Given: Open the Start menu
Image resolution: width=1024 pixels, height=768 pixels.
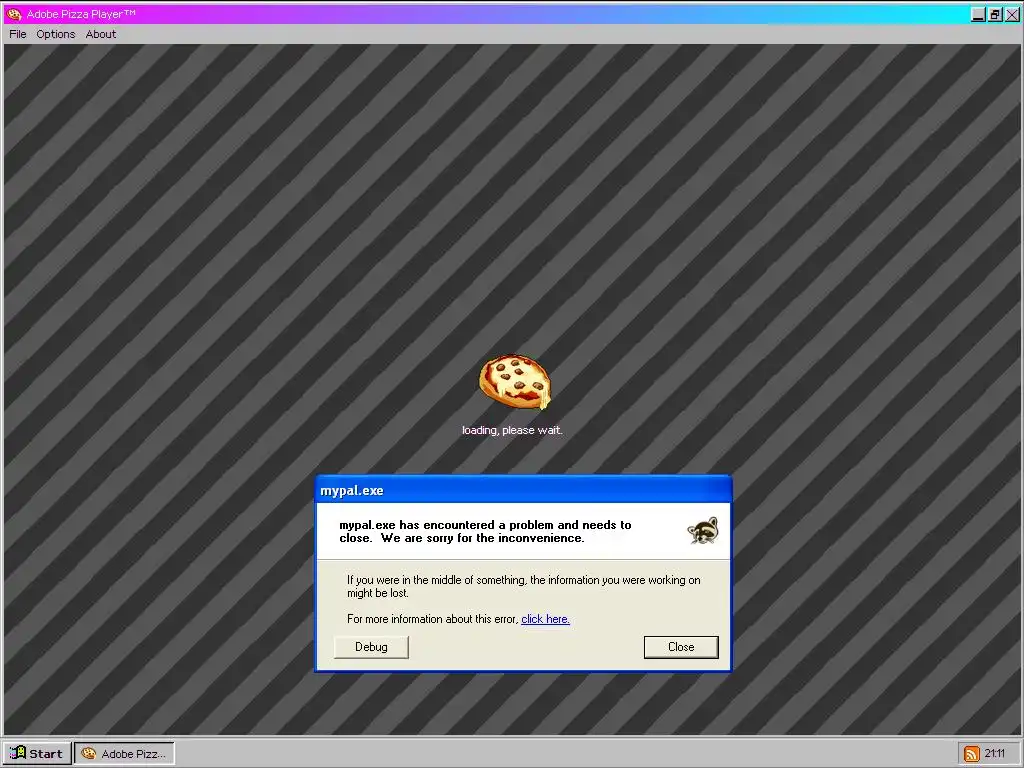Looking at the screenshot, I should click(37, 754).
